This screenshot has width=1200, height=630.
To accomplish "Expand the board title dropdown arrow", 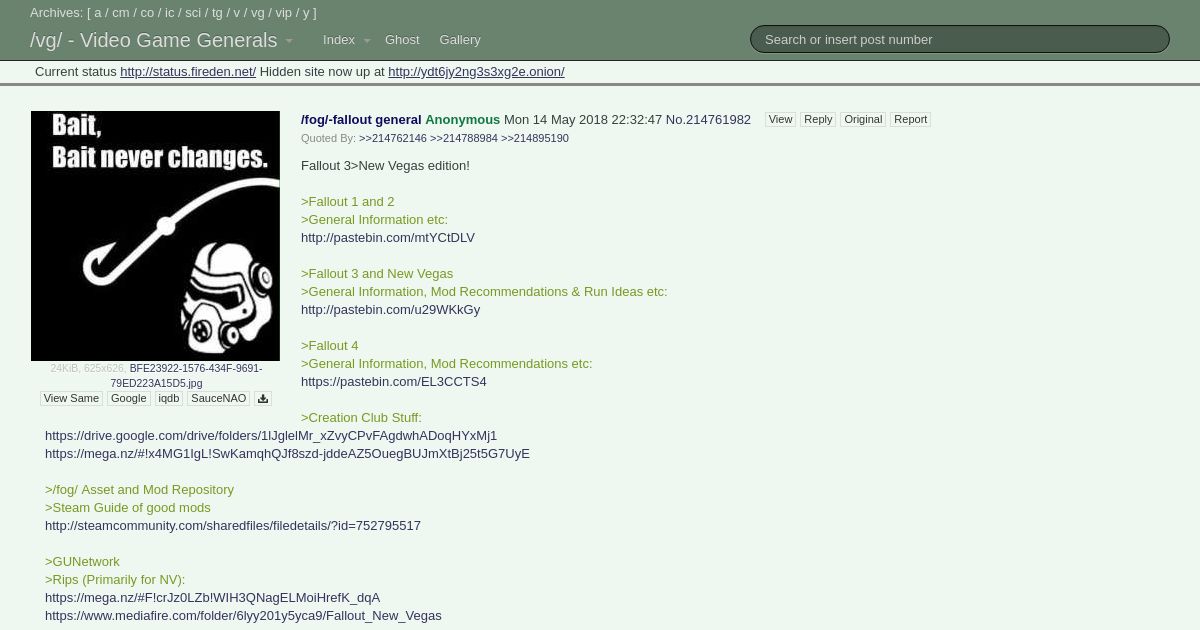I will pyautogui.click(x=289, y=41).
